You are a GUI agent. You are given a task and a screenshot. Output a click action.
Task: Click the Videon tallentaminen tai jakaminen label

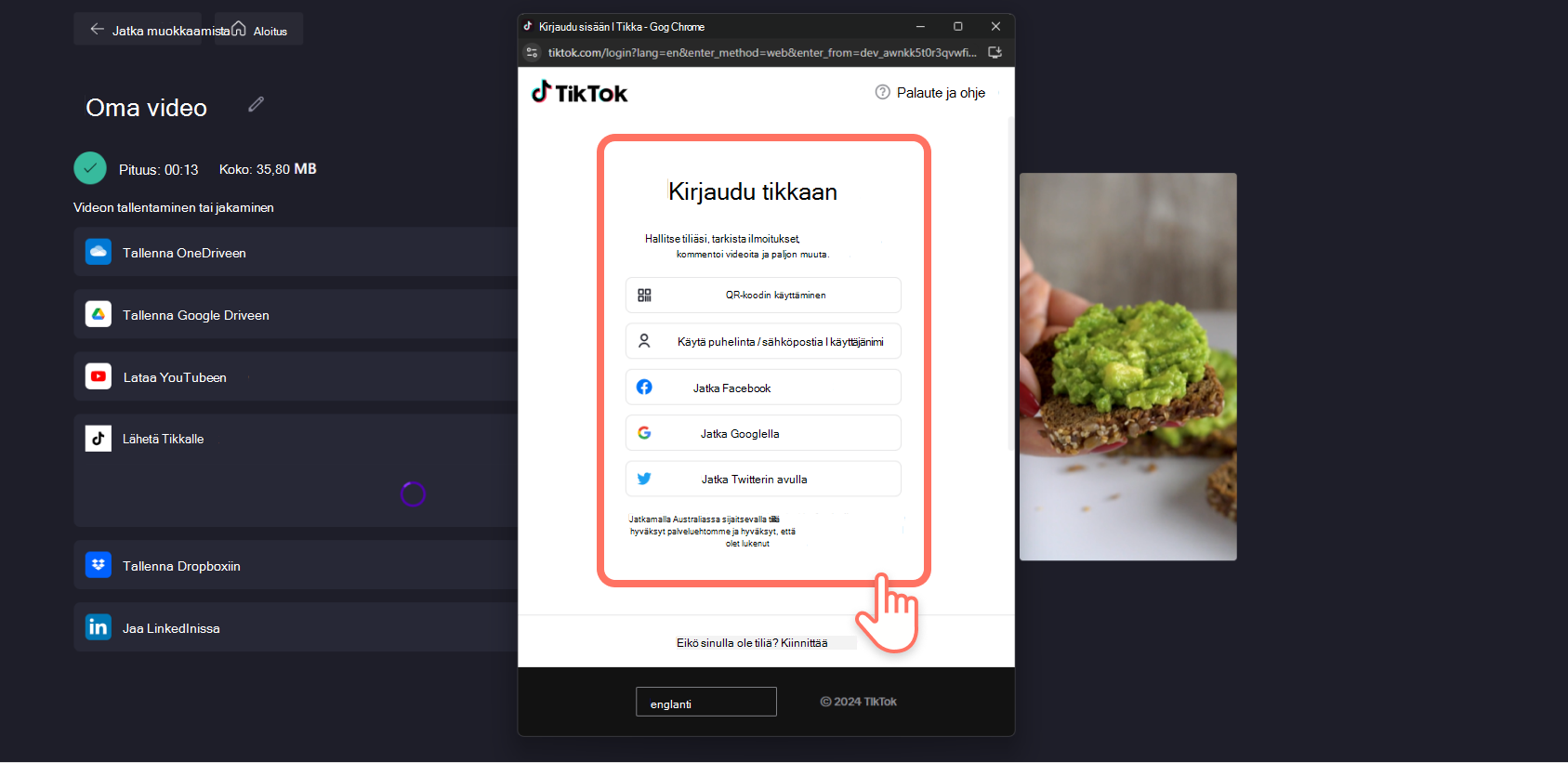click(x=174, y=207)
